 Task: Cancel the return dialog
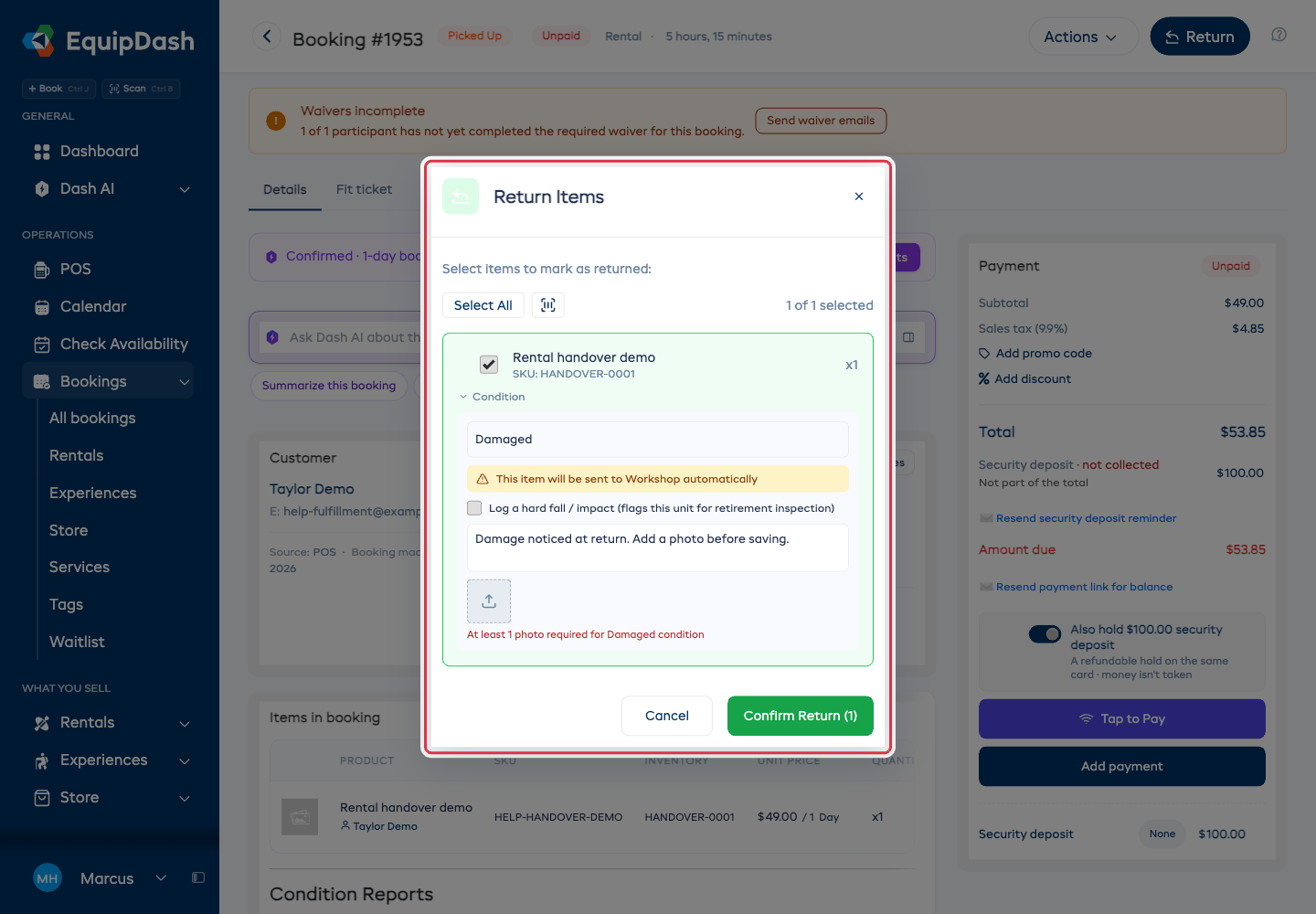tap(667, 716)
